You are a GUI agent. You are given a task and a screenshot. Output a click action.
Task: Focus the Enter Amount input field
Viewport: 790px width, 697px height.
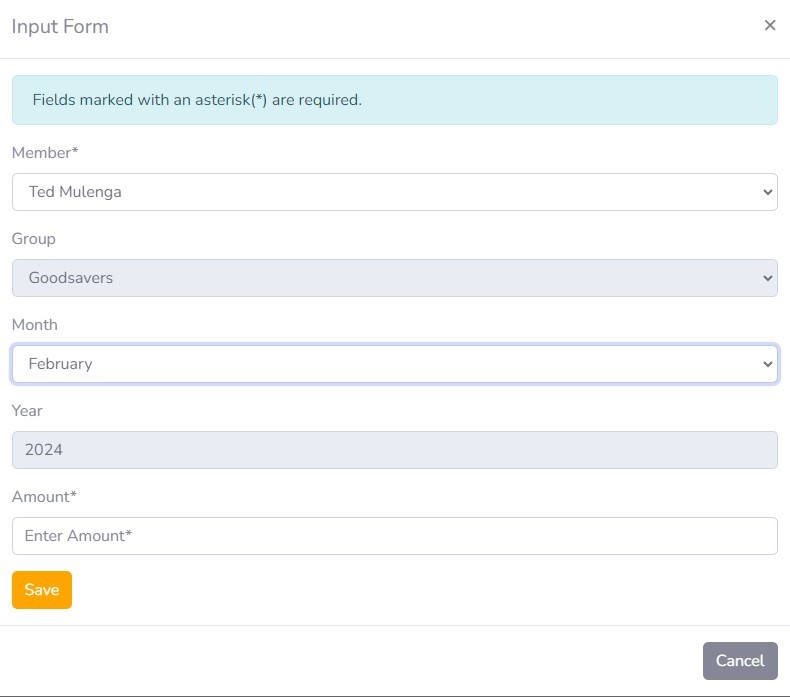394,536
